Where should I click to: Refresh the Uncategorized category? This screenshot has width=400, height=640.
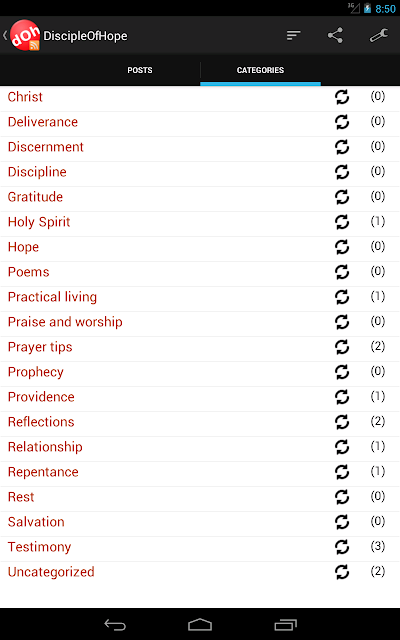click(342, 571)
